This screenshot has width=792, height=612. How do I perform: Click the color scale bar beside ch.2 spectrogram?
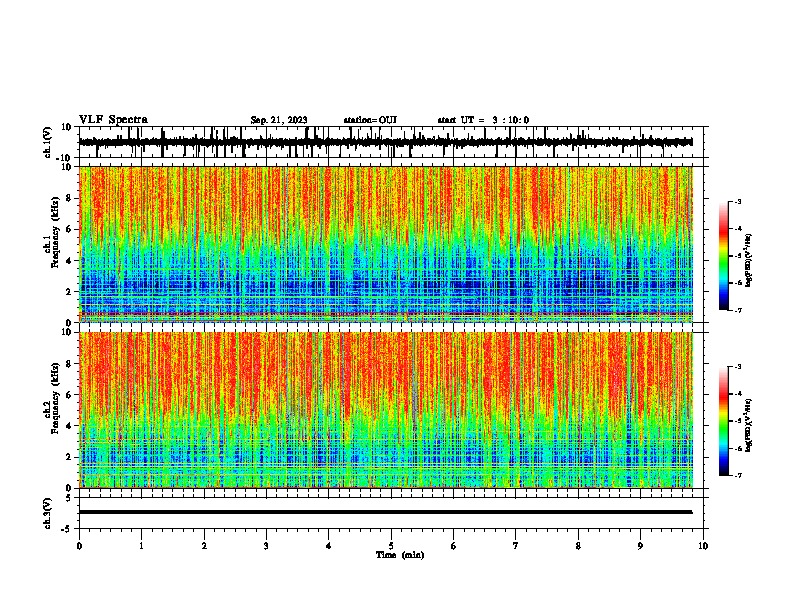(724, 421)
